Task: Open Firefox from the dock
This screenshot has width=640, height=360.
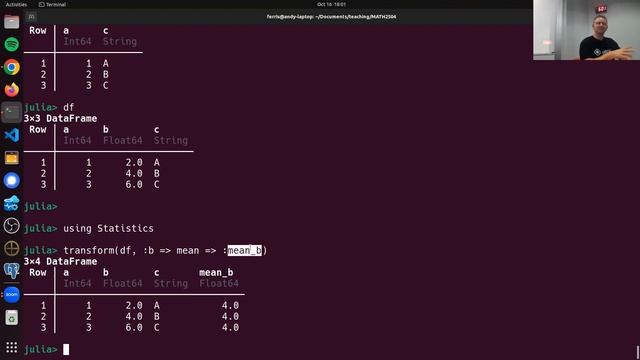Action: tap(11, 89)
